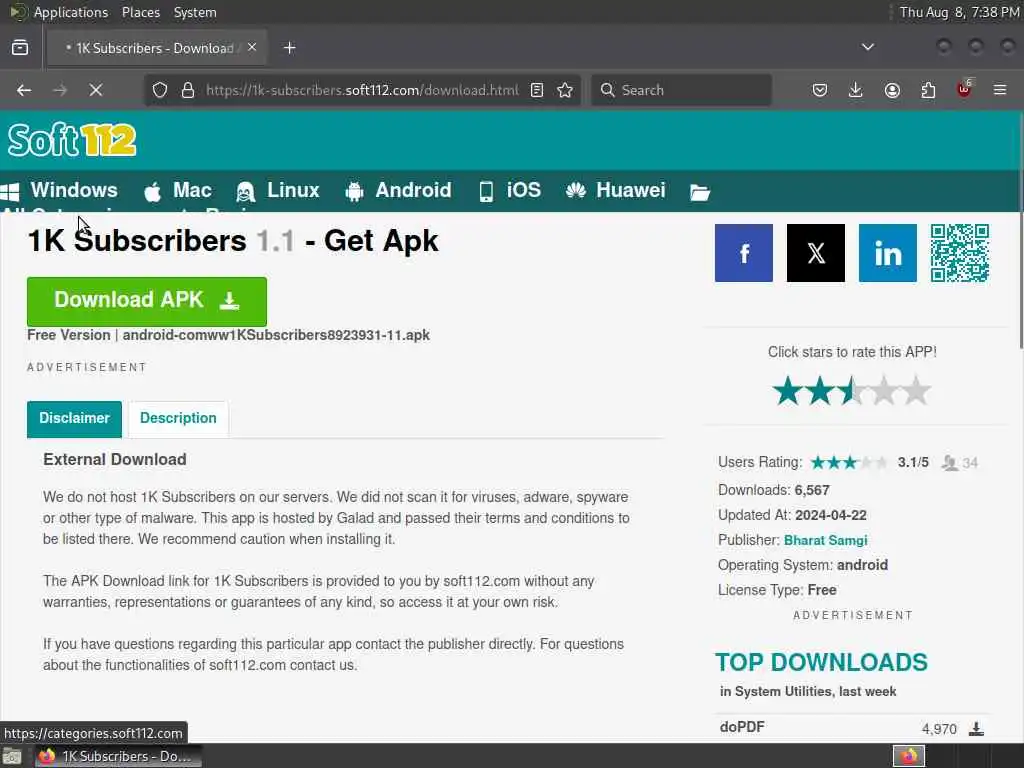Show the downloads panel
Viewport: 1024px width, 768px height.
coord(856,90)
